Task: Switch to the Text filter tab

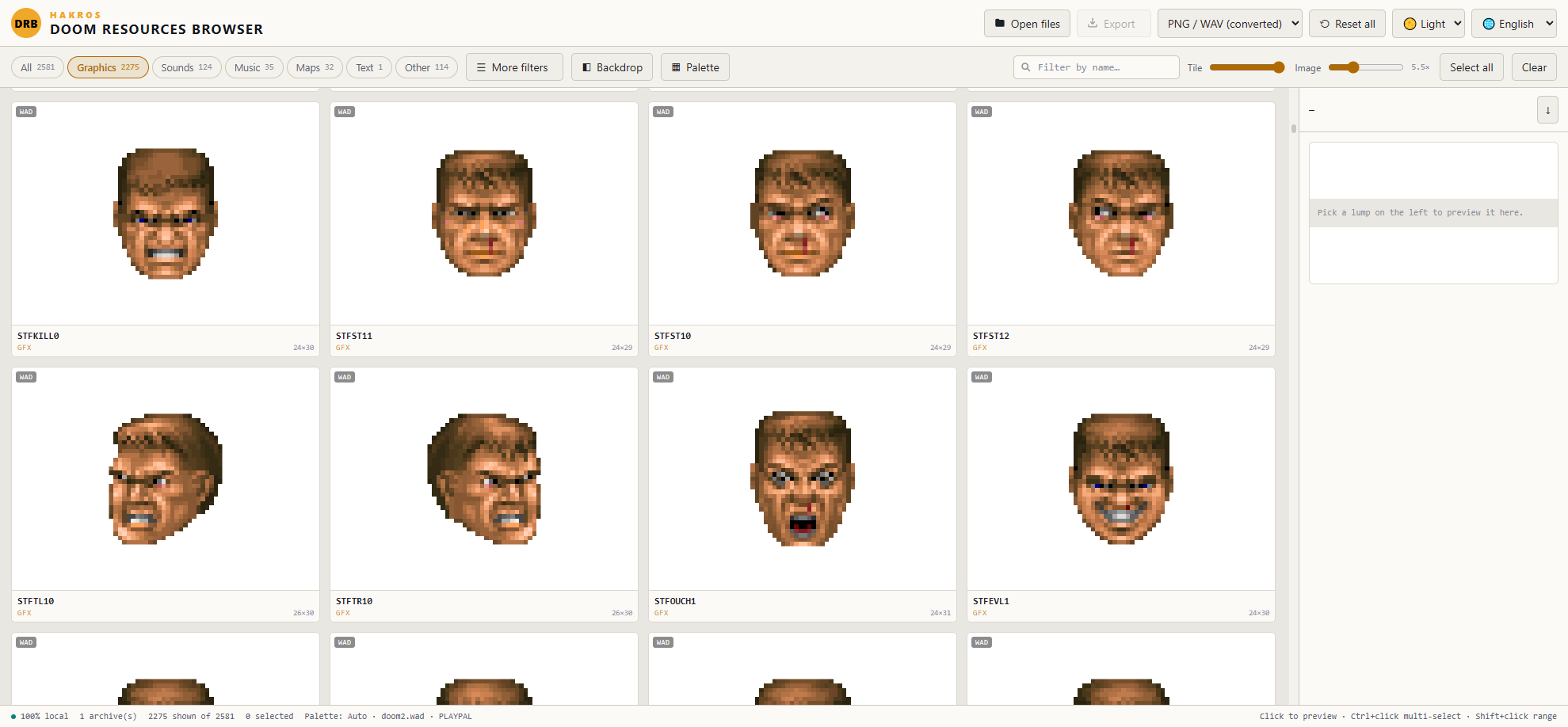Action: 369,67
